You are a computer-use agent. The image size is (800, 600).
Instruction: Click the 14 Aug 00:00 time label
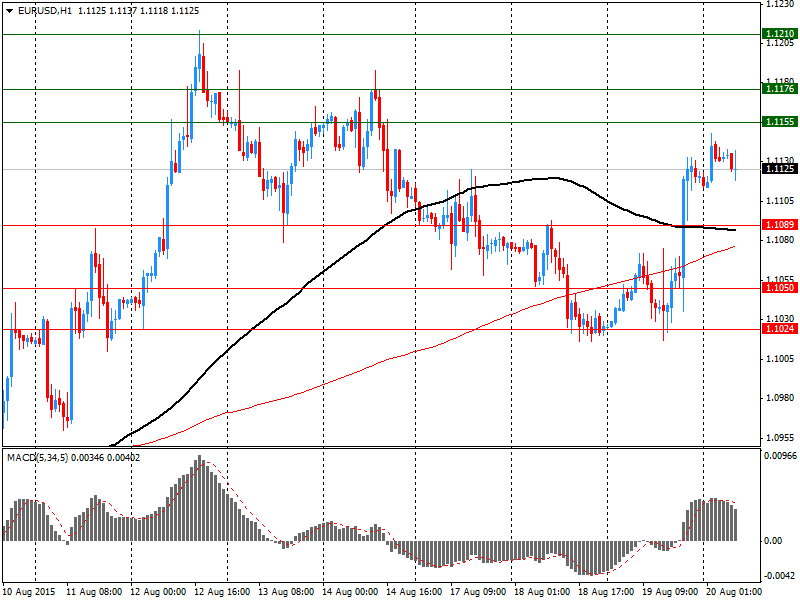350,592
